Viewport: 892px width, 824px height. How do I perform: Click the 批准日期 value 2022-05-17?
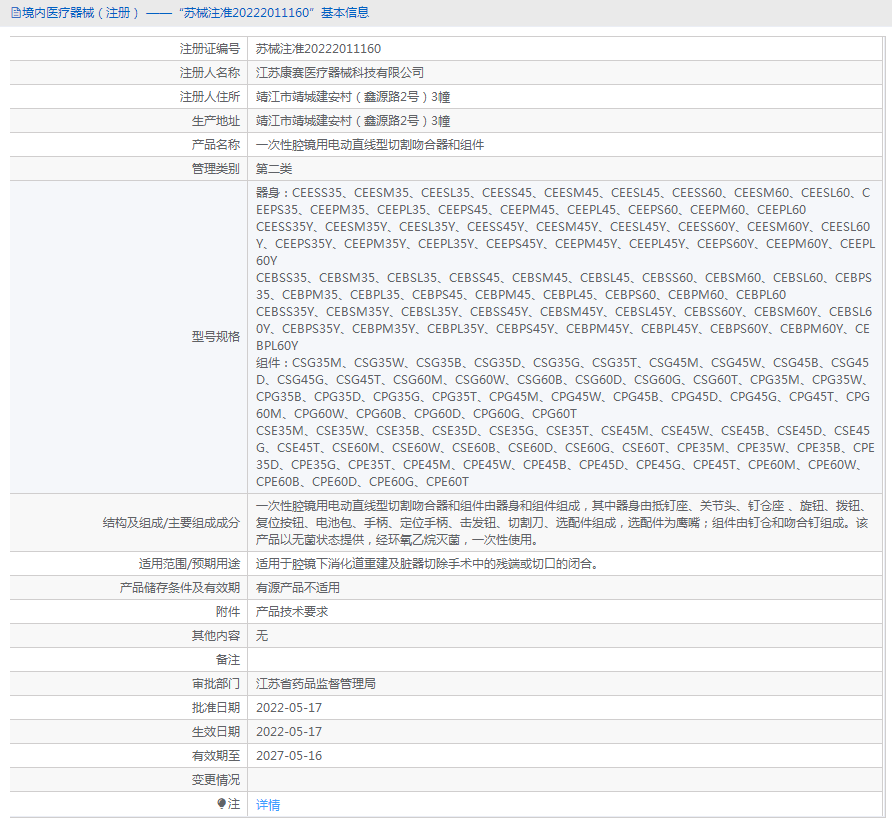point(289,707)
